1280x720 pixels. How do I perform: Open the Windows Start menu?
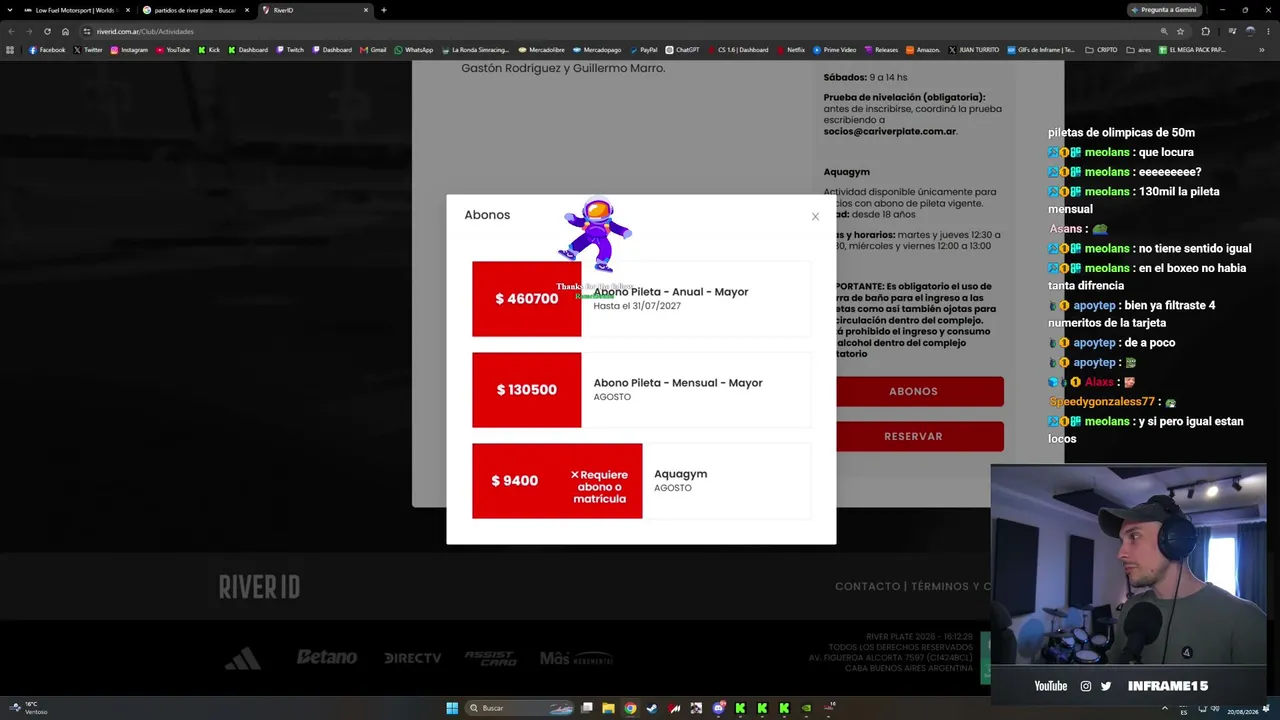pos(452,708)
